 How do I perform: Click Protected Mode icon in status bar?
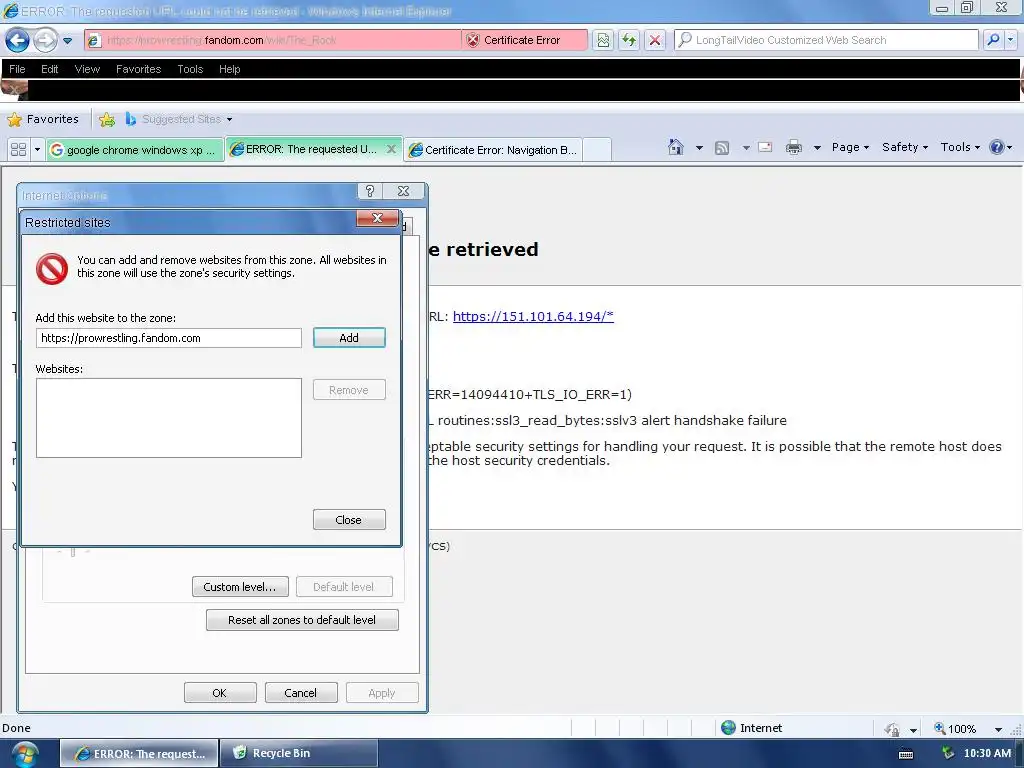(x=892, y=729)
